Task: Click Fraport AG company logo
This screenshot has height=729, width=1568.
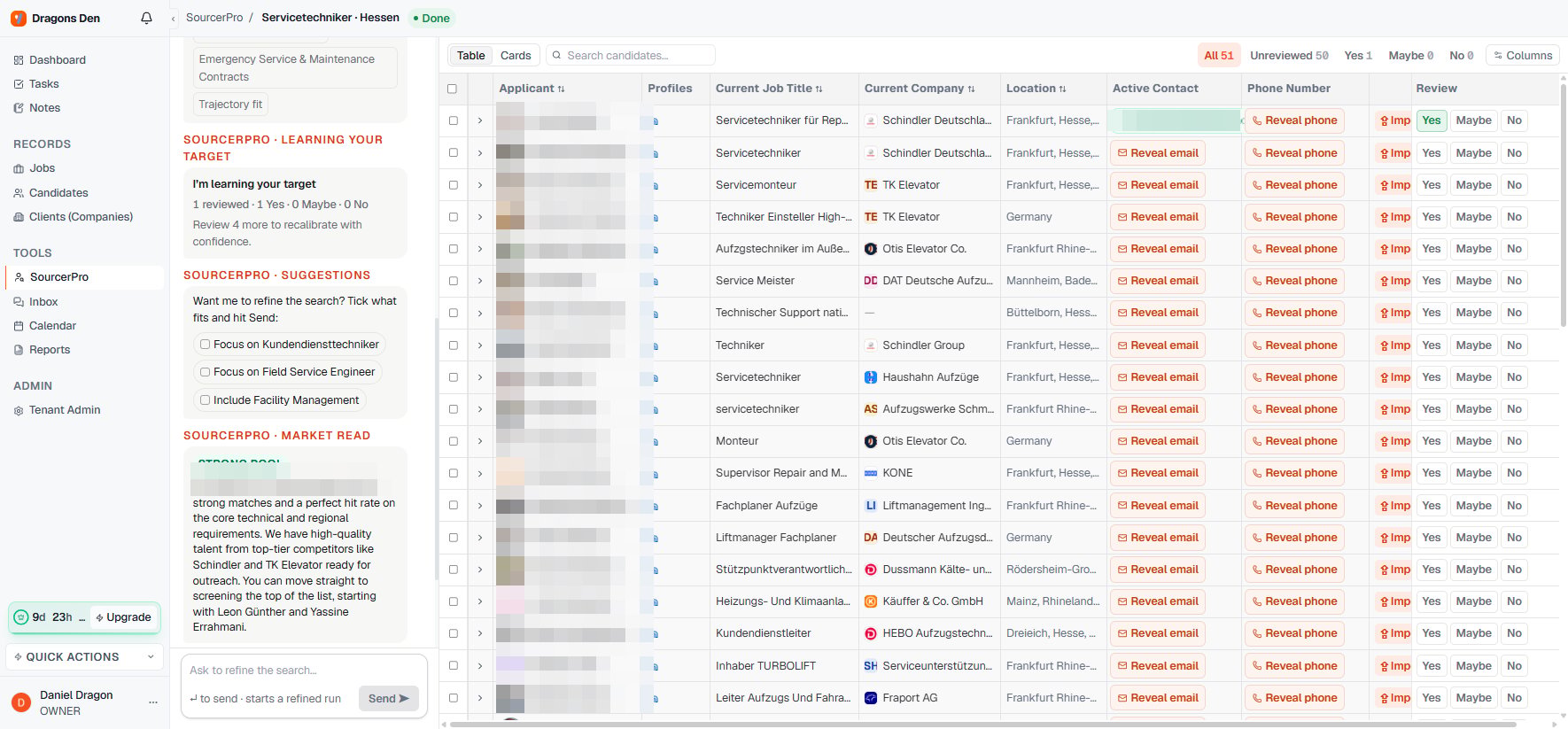Action: click(x=871, y=698)
